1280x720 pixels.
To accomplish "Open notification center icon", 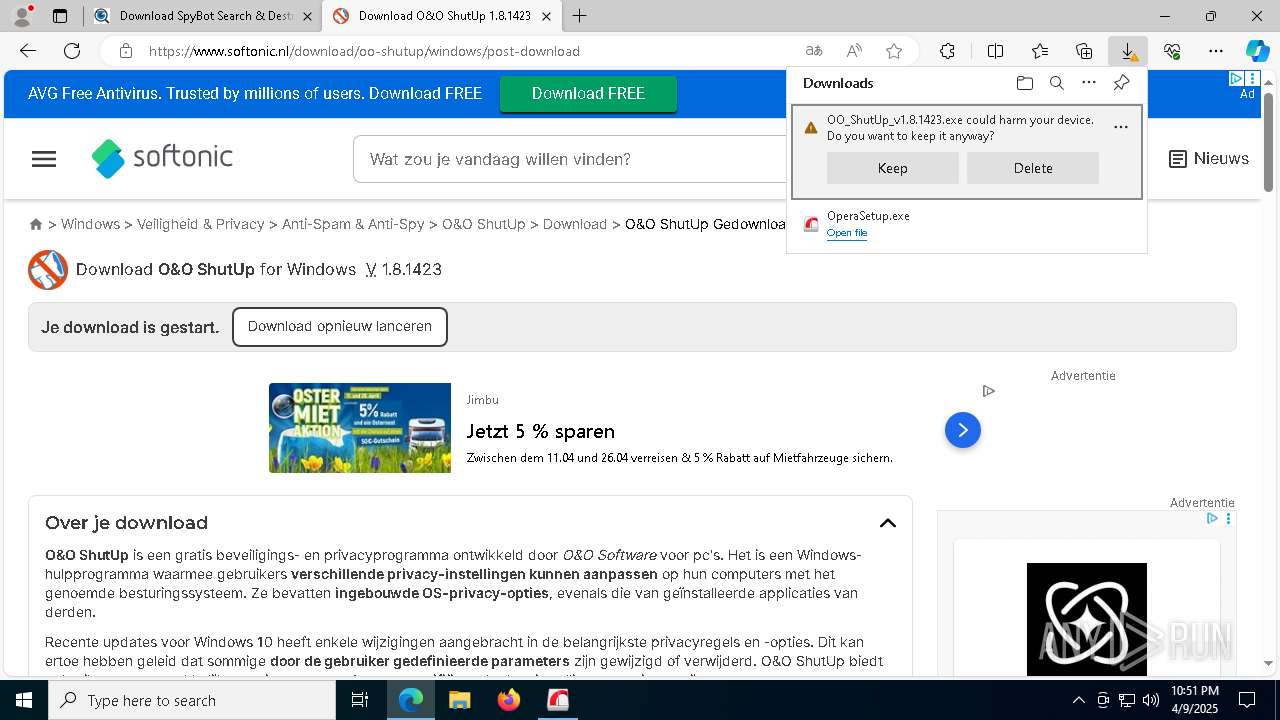I will click(1247, 700).
